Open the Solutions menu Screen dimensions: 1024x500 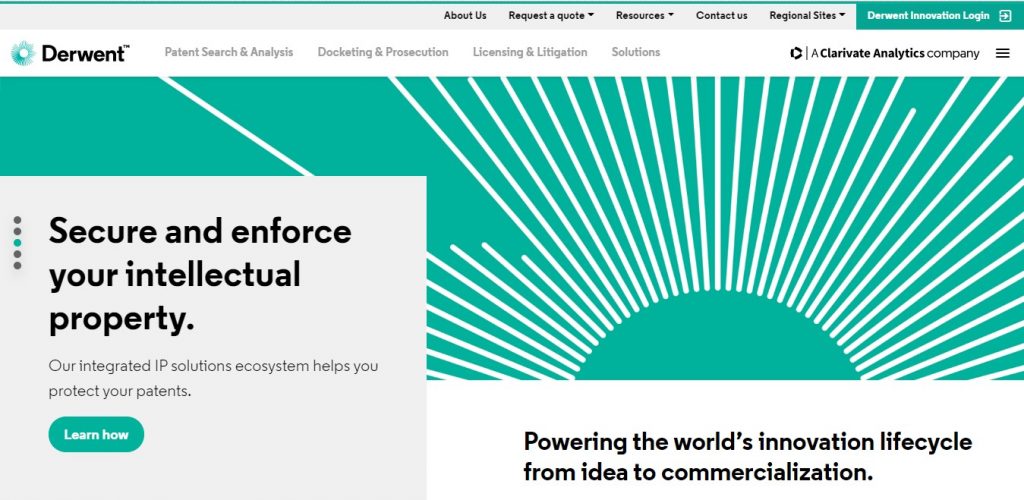coord(635,52)
